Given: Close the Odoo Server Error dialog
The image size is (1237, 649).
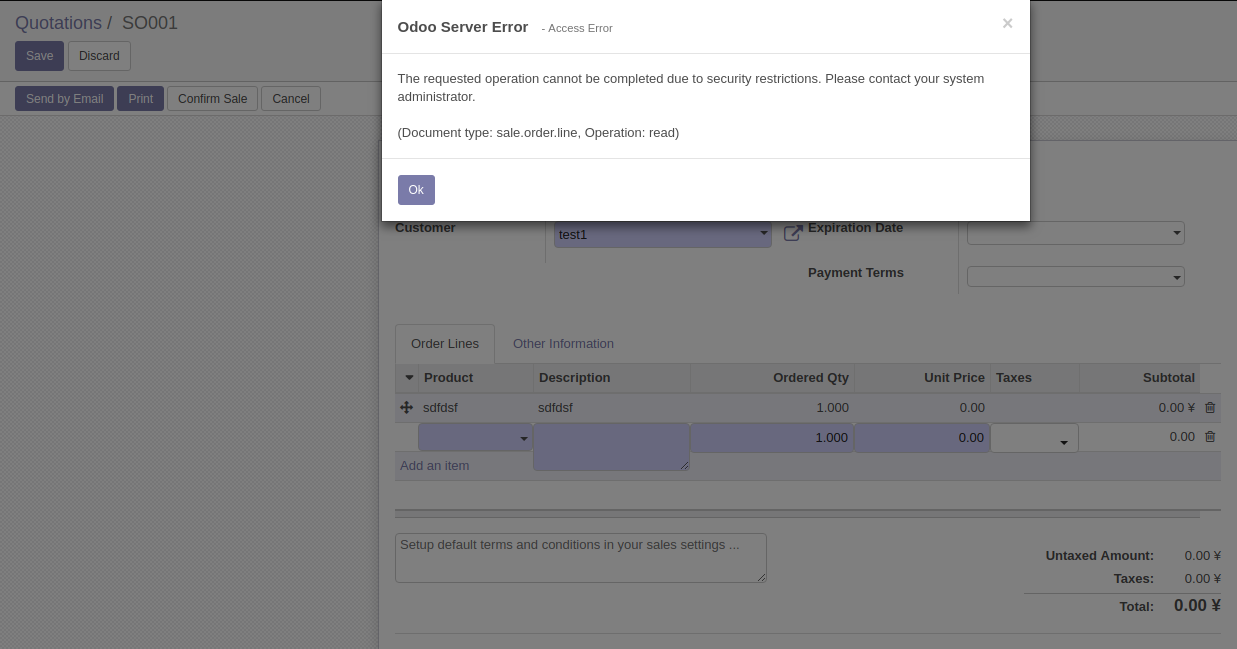Looking at the screenshot, I should click(1007, 23).
